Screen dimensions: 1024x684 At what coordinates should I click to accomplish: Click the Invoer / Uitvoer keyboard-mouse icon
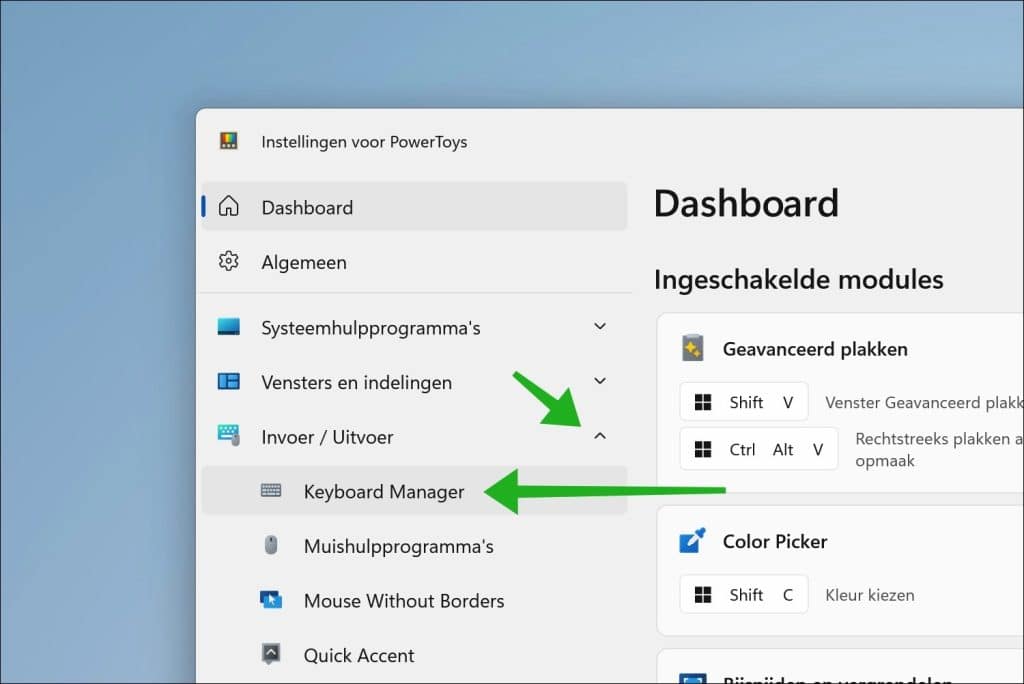pyautogui.click(x=229, y=435)
